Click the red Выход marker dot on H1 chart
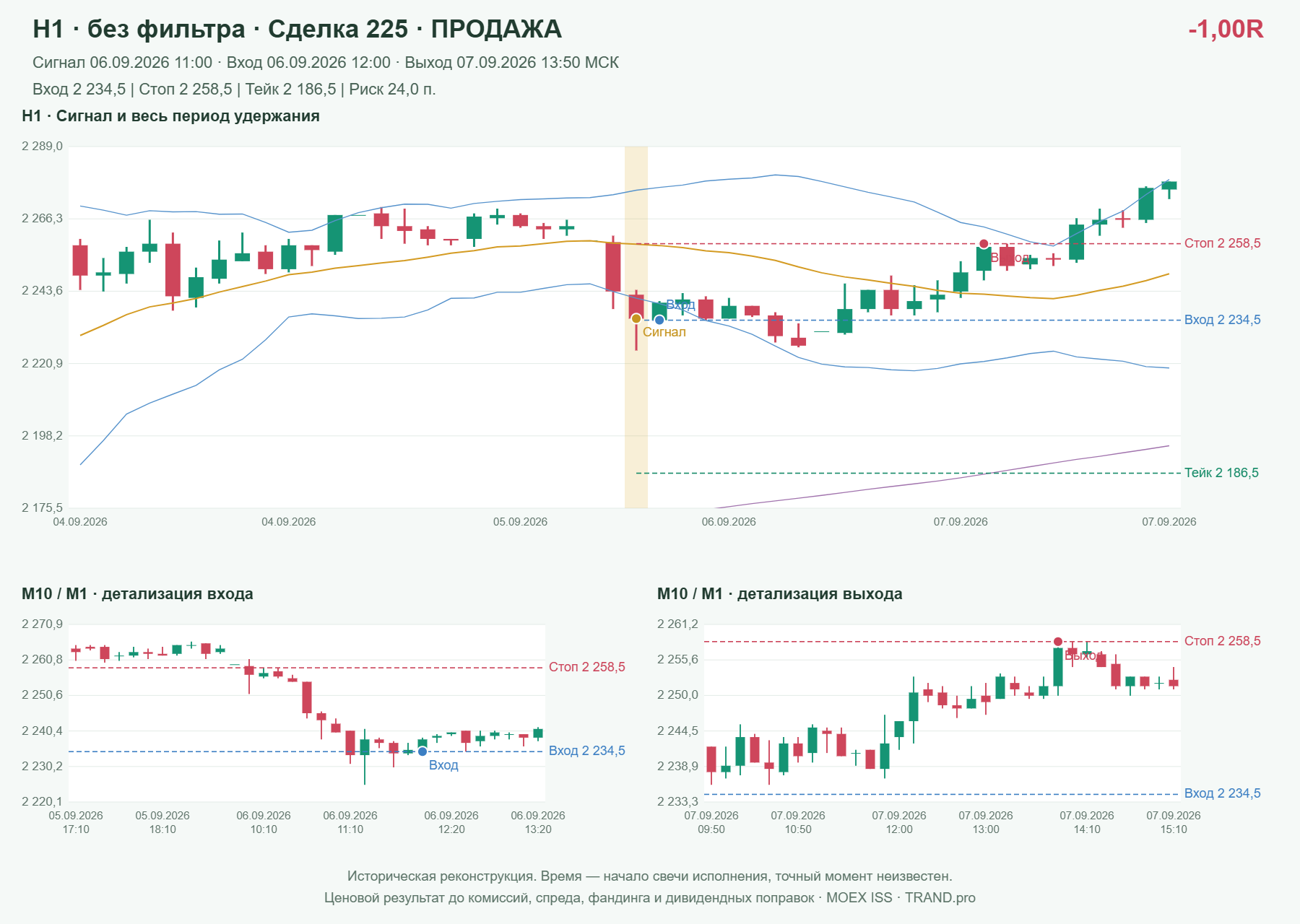The width and height of the screenshot is (1300, 924). (984, 244)
